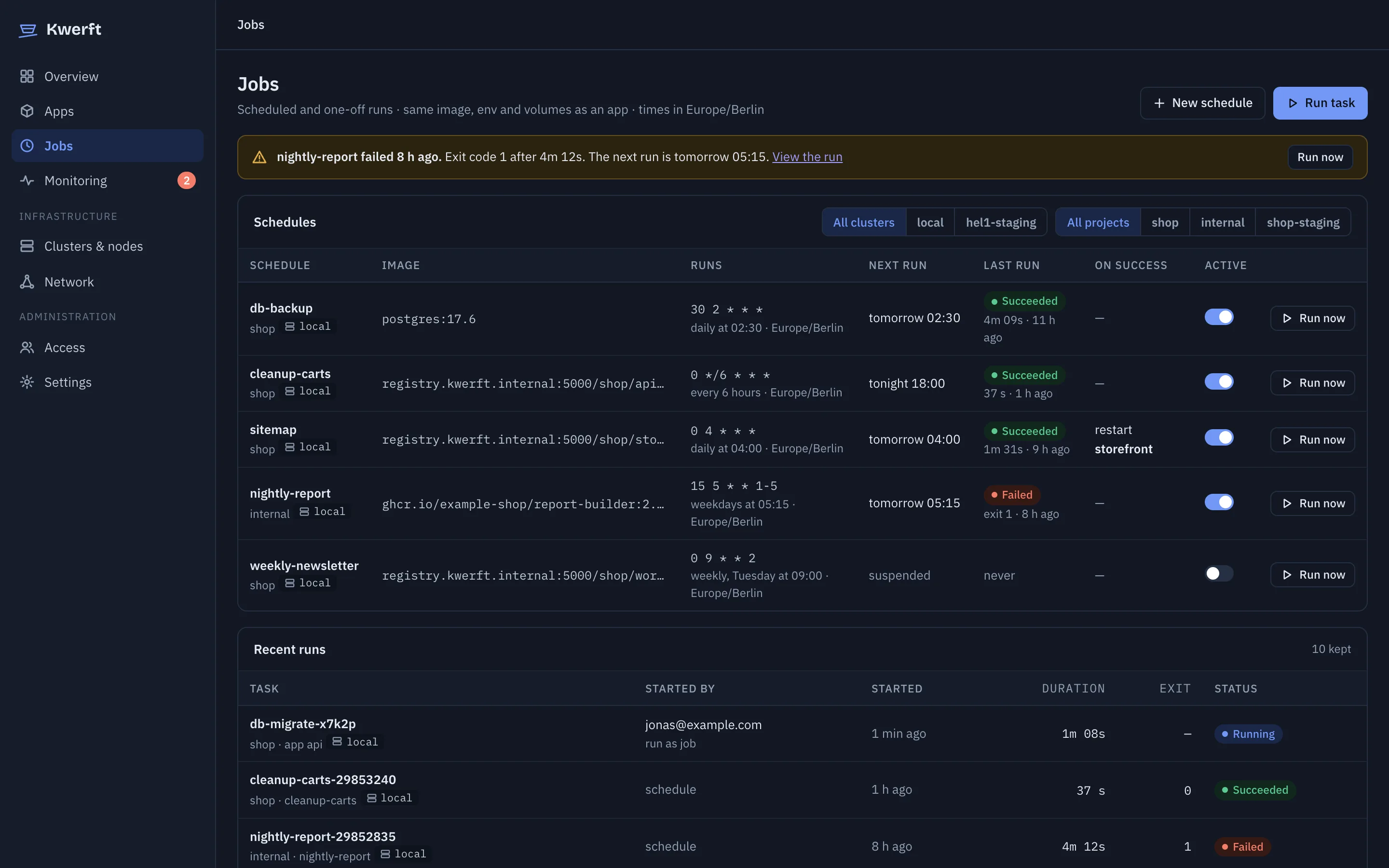Disable the db-backup schedule toggle
Viewport: 1389px width, 868px height.
click(1219, 317)
